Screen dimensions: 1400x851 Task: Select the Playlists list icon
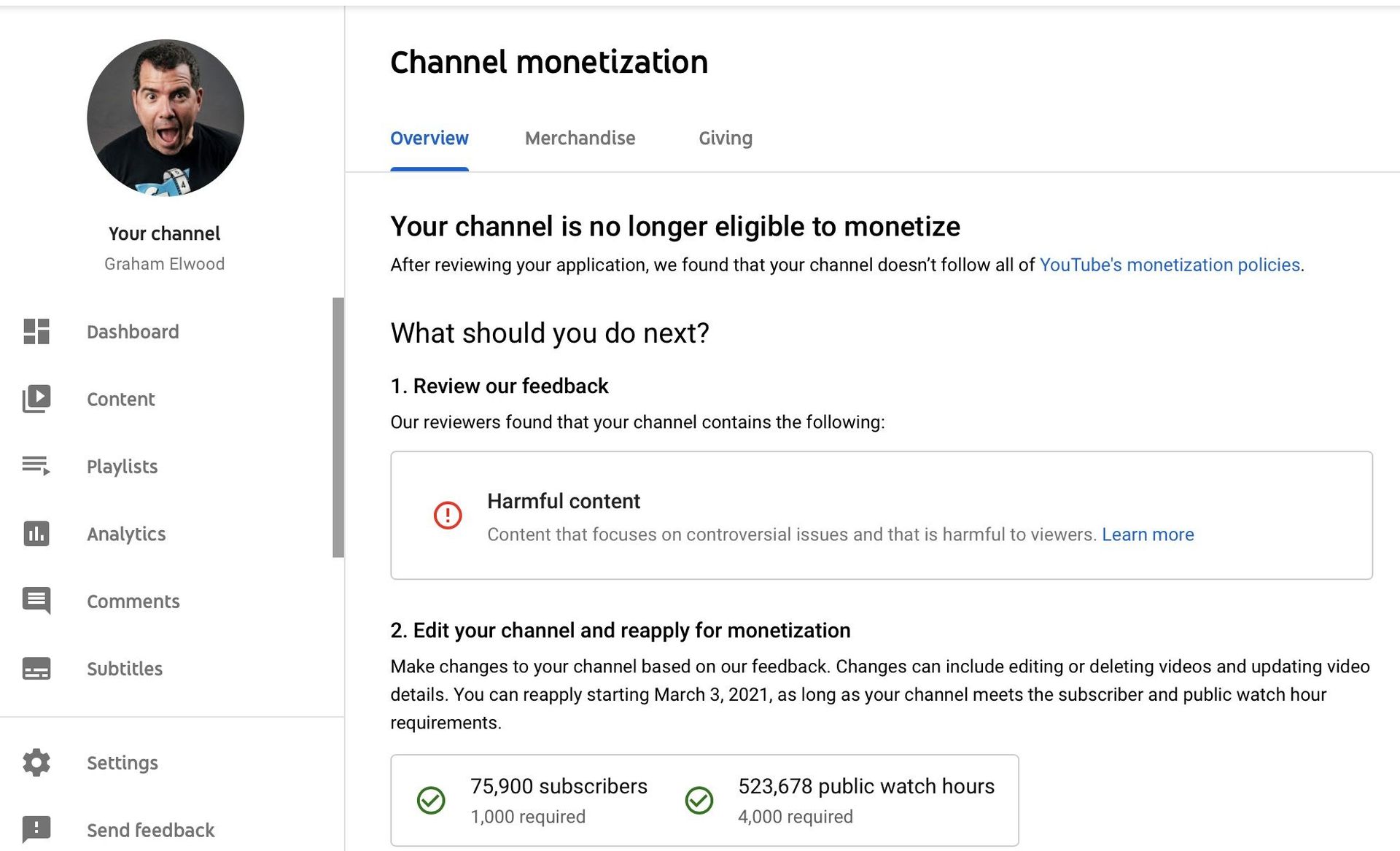36,466
